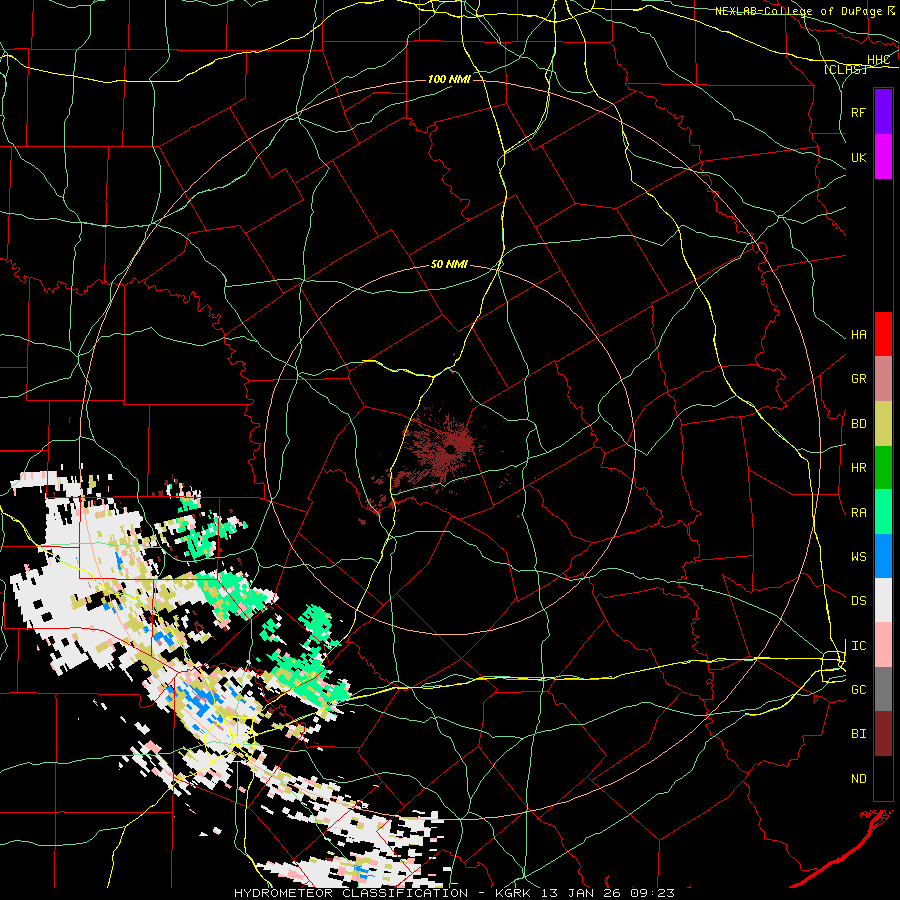Click the [CLAS] product label
This screenshot has height=900, width=900.
(845, 69)
